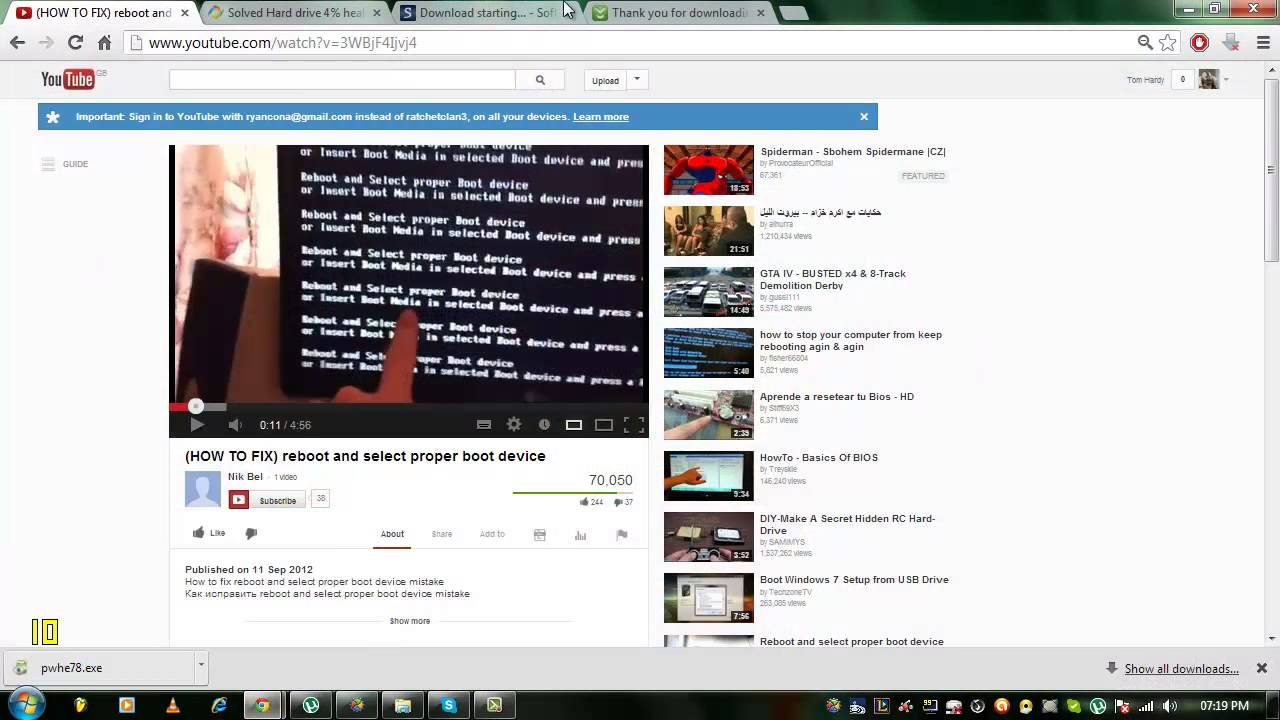1280x720 pixels.
Task: Dismiss the blue sign-in notification banner
Action: [x=864, y=116]
